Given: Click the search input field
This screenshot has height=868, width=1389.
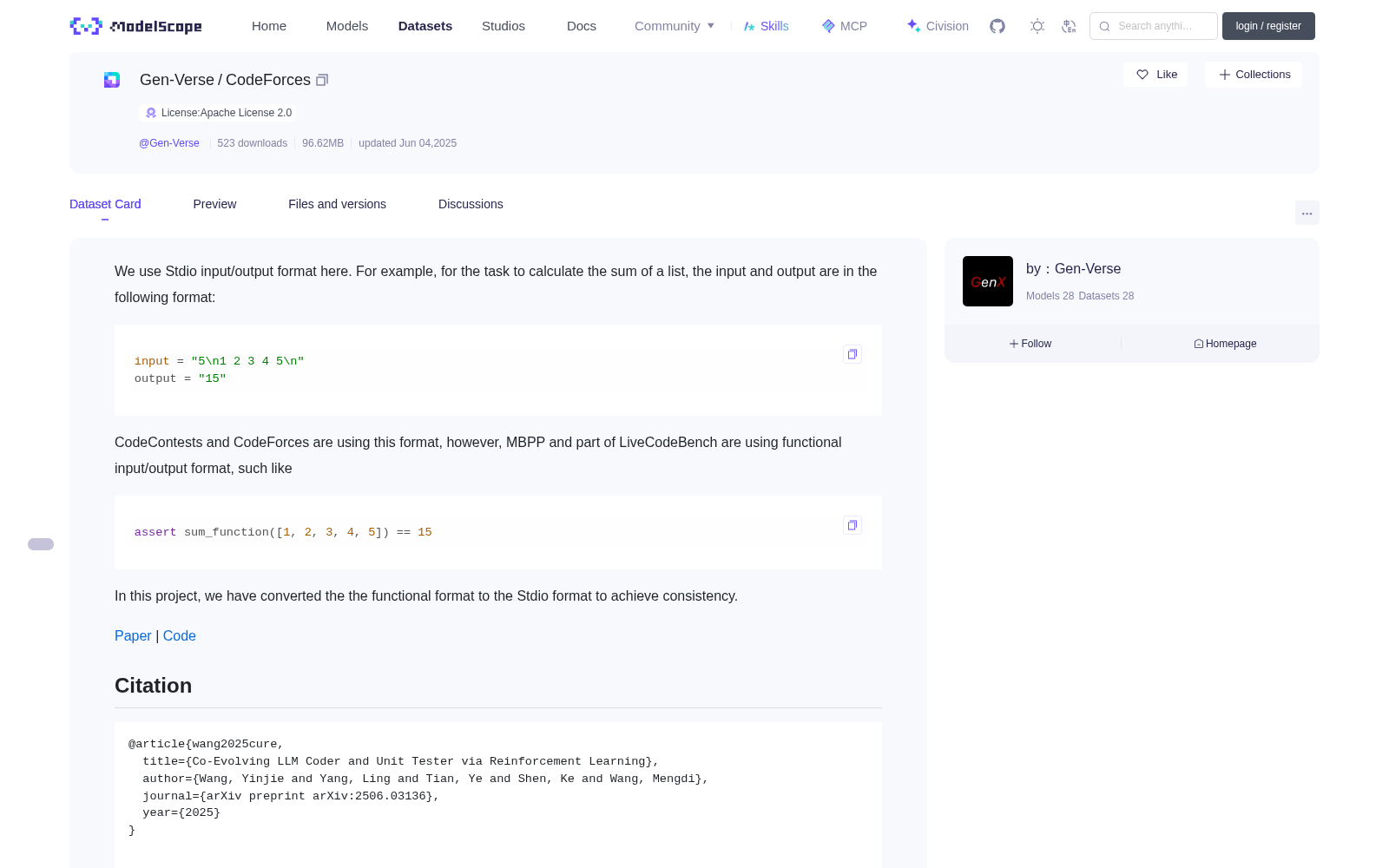Looking at the screenshot, I should 1154,26.
